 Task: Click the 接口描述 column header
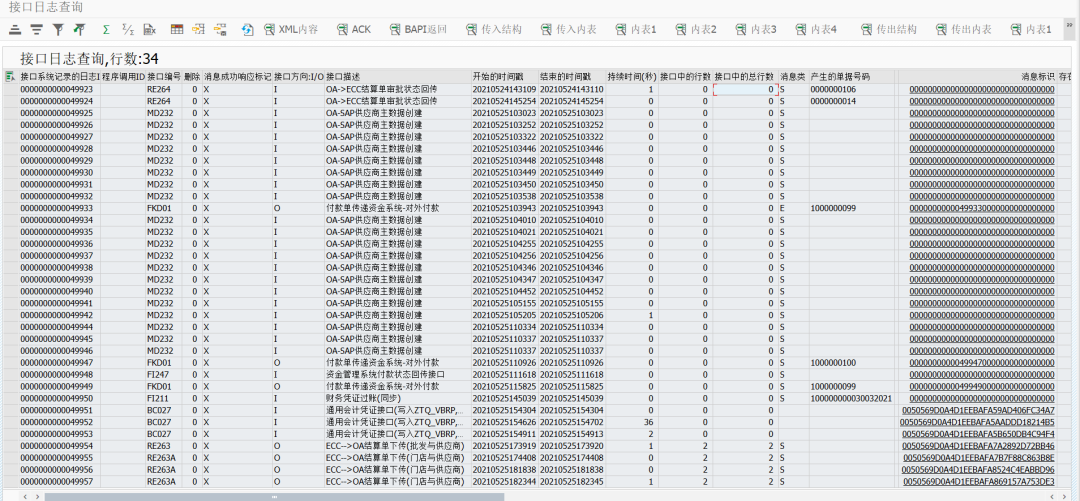pos(397,76)
